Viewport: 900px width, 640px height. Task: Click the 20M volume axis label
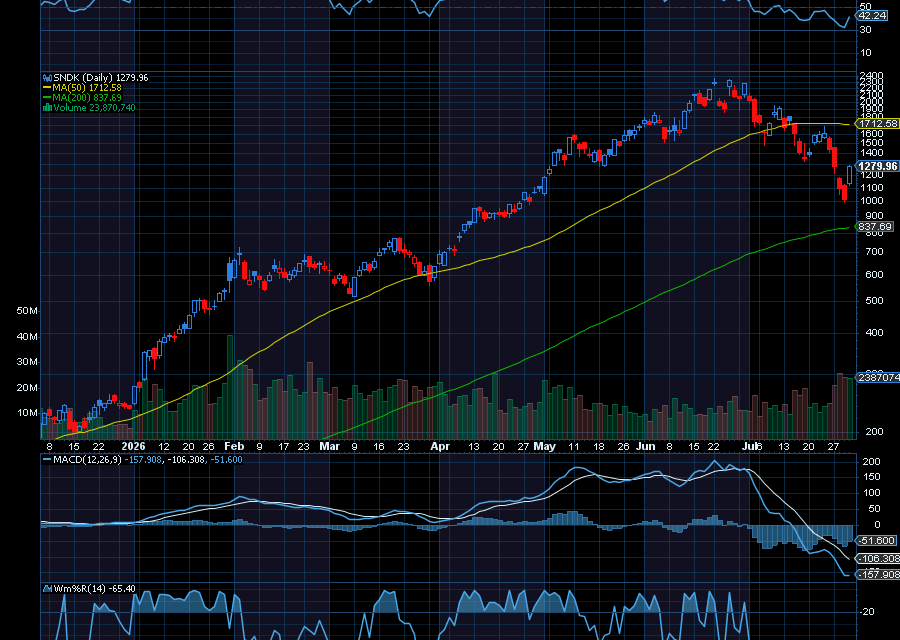27,387
